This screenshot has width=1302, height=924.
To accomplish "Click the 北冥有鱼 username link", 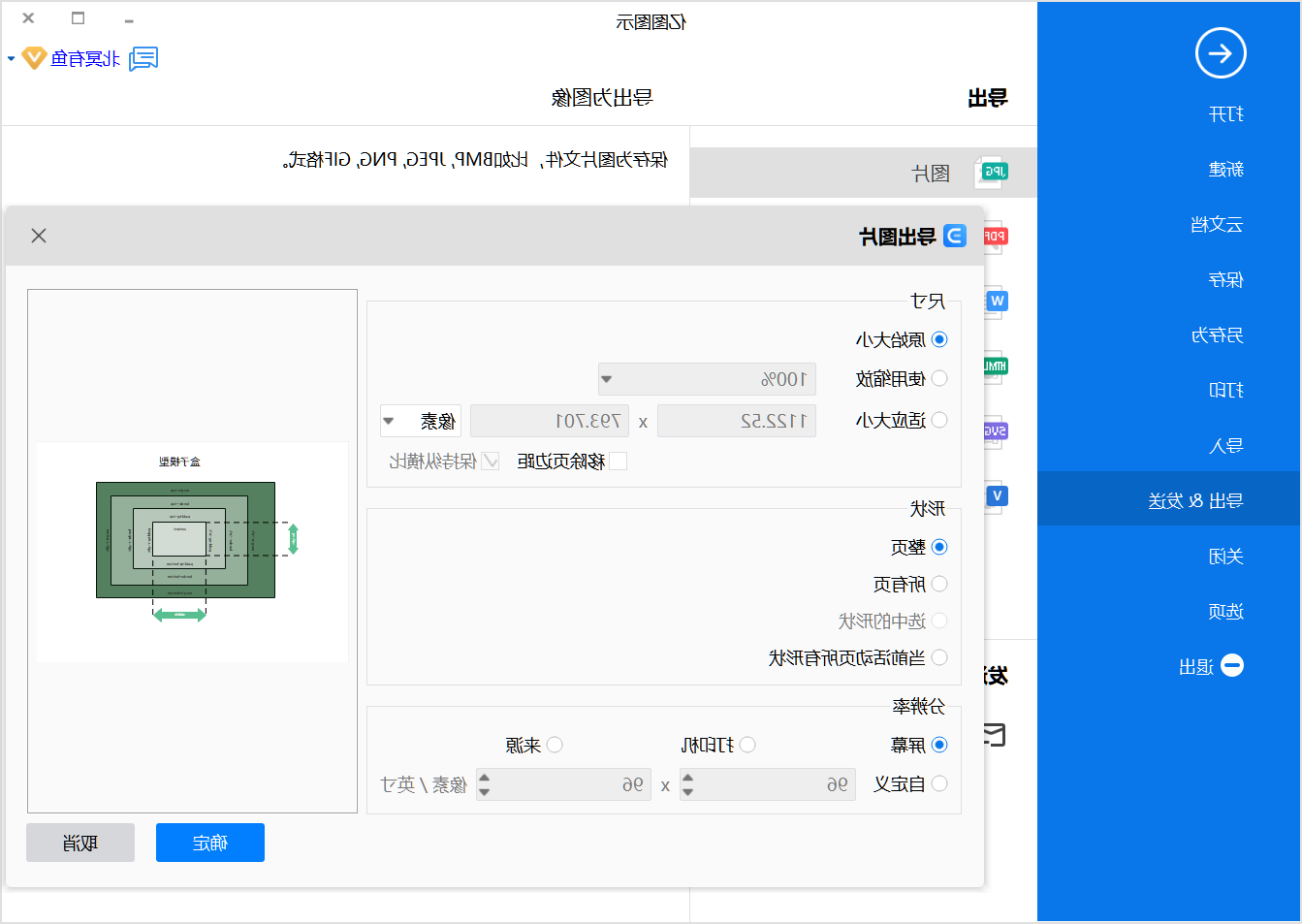I will pos(85,59).
